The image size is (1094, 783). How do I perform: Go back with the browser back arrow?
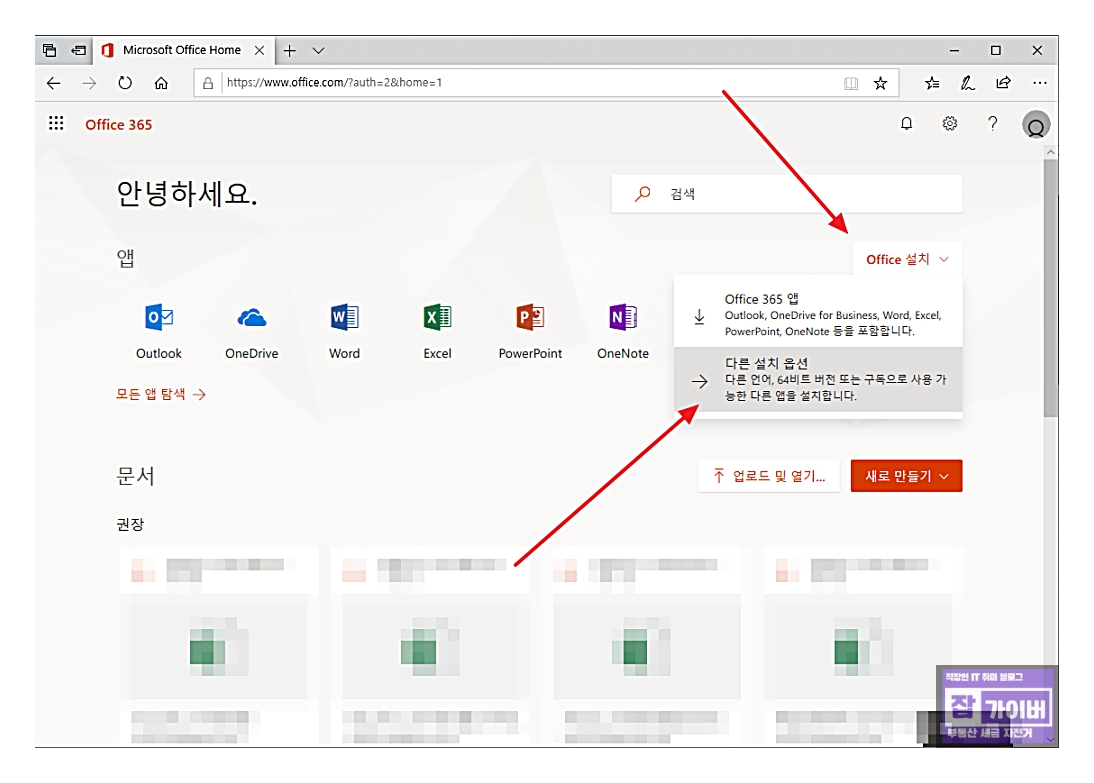tap(54, 83)
